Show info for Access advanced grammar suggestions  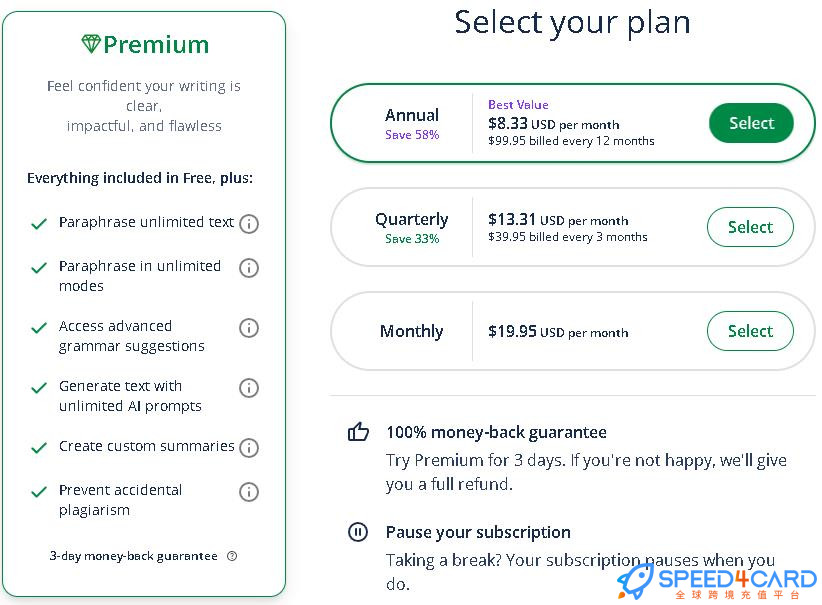(x=249, y=328)
